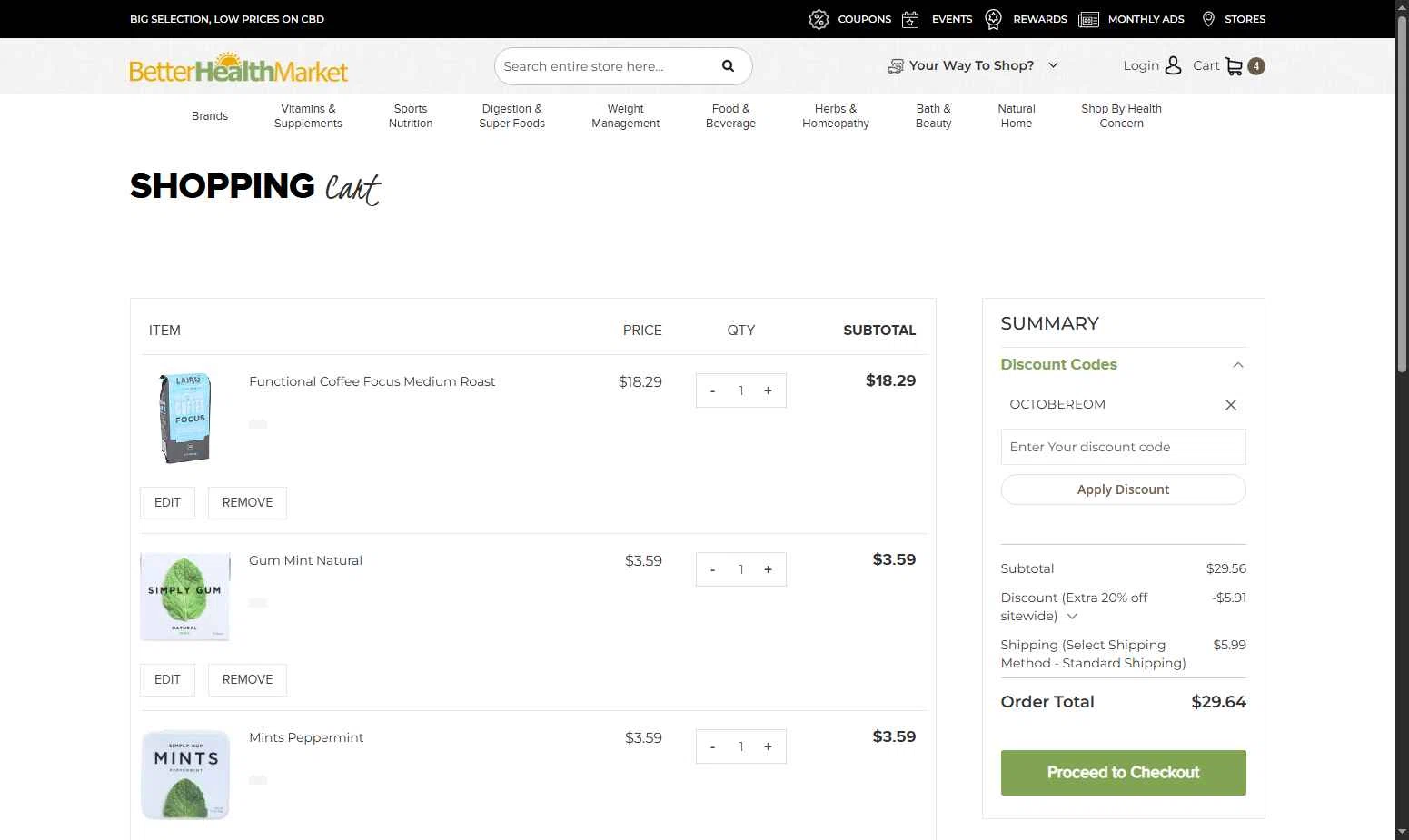The height and width of the screenshot is (840, 1409).
Task: Click the Stores text link
Action: click(1245, 19)
